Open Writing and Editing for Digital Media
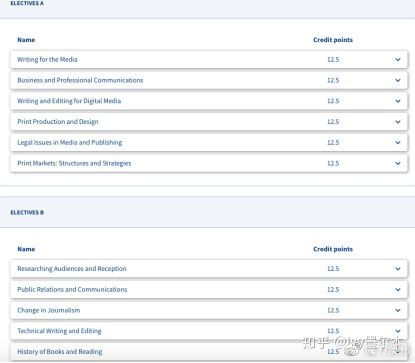 [x=69, y=101]
